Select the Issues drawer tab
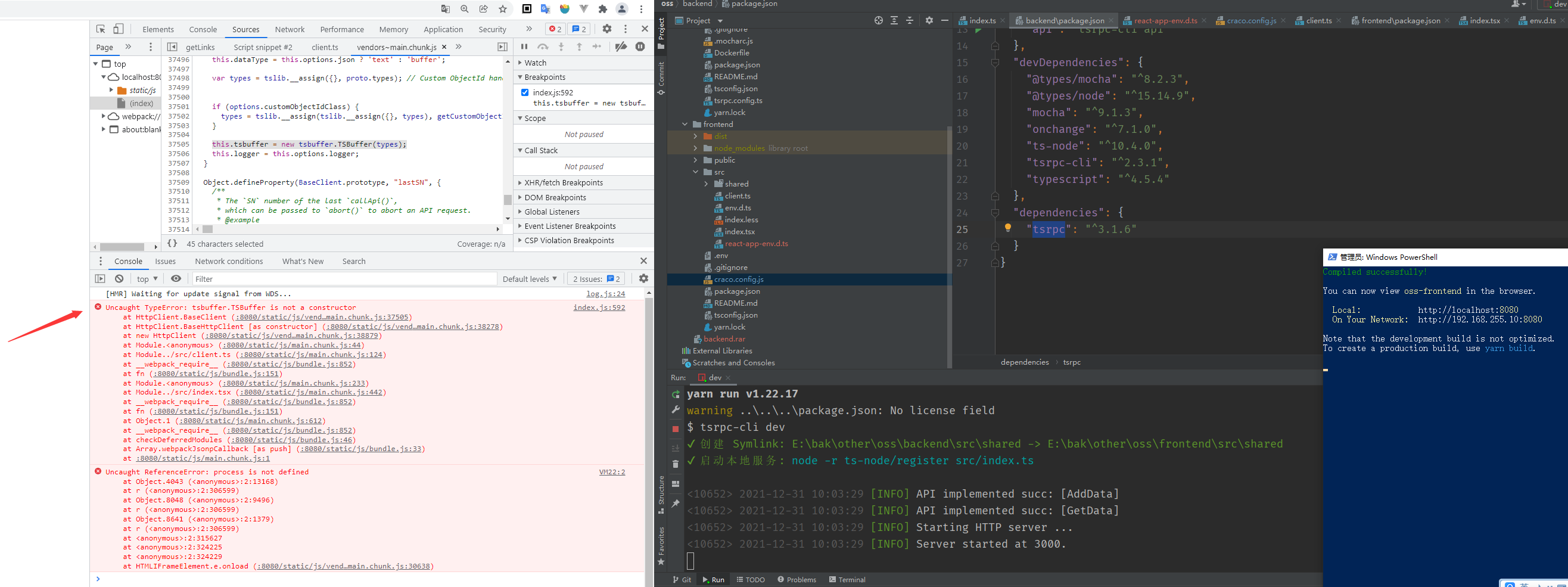The width and height of the screenshot is (1568, 587). click(x=165, y=261)
